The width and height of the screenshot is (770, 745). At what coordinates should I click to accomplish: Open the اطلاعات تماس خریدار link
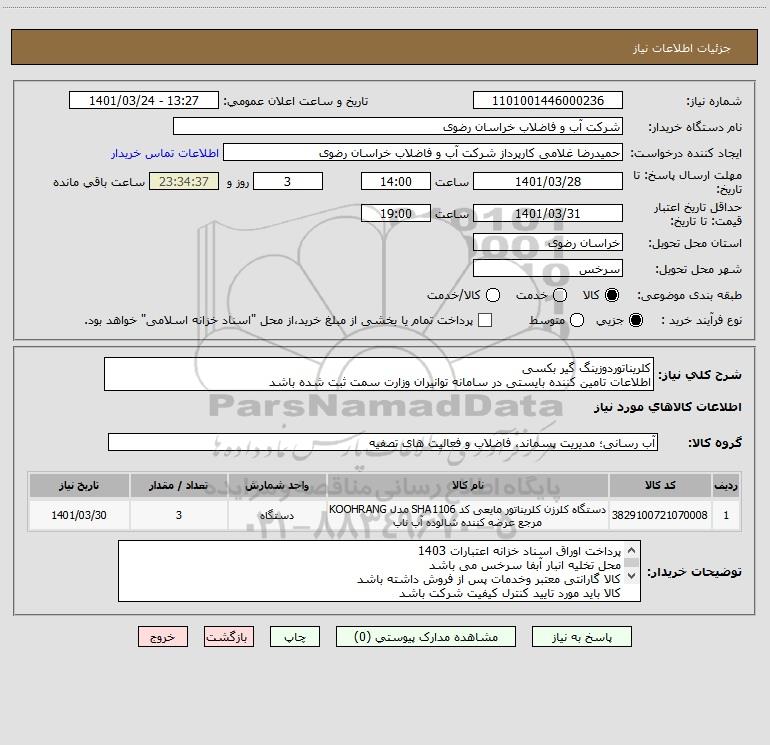(165, 153)
